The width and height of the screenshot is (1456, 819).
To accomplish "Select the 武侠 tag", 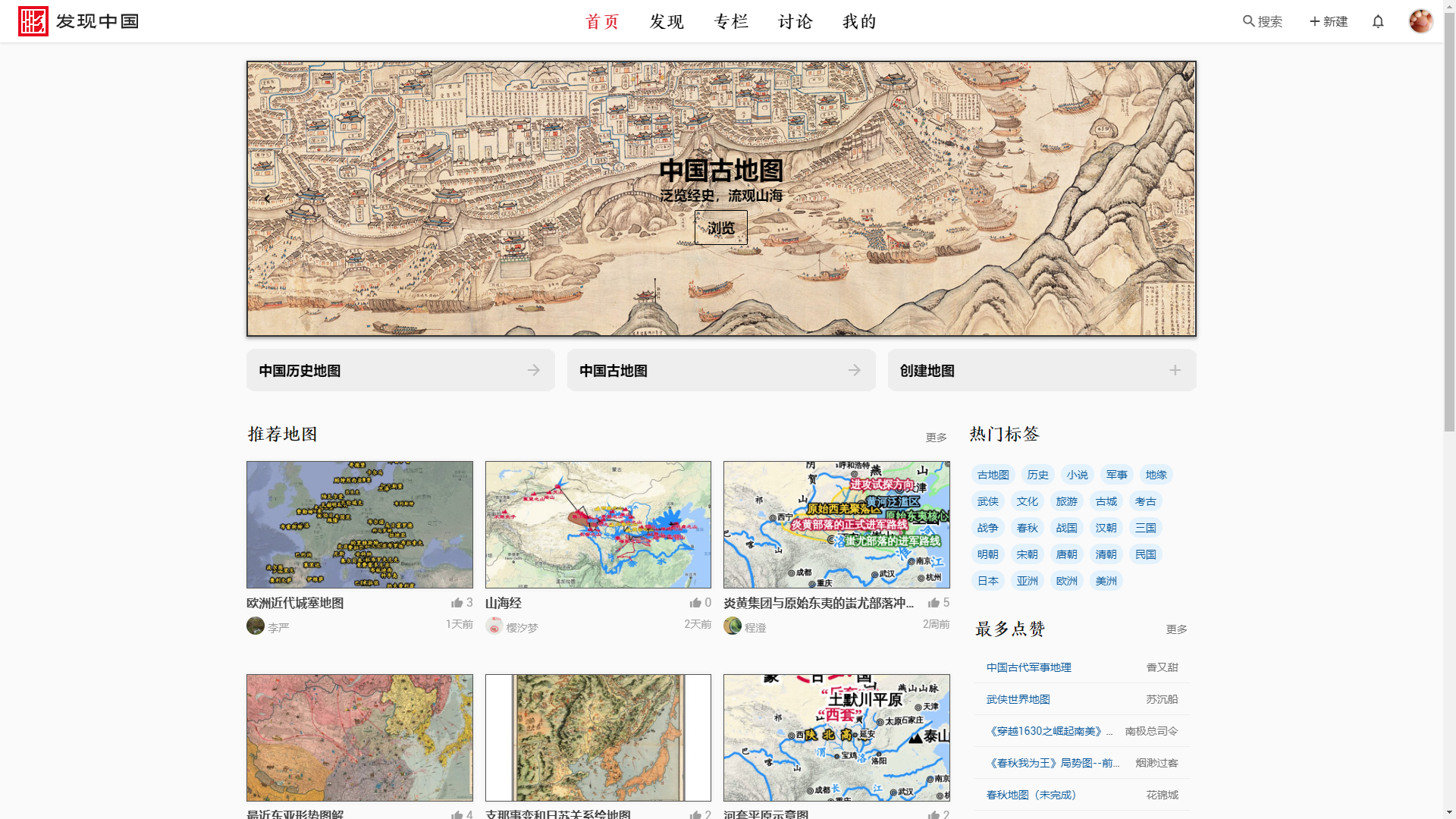I will [x=988, y=501].
